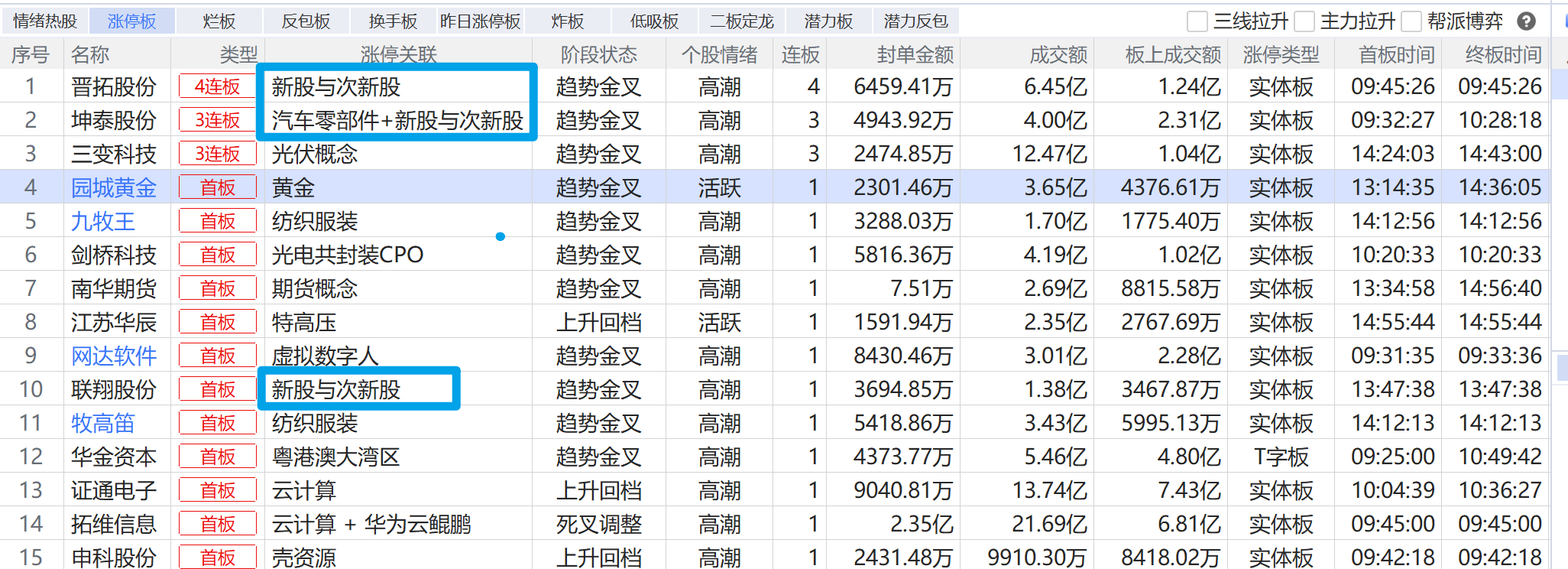Sort by the 终板时间 column header
Image resolution: width=1568 pixels, height=569 pixels.
pos(1504,55)
